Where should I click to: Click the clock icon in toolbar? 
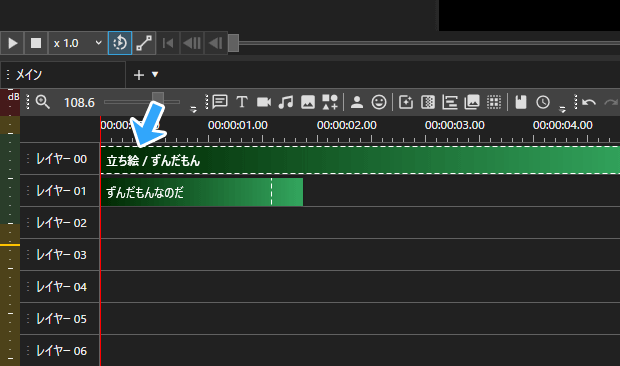pyautogui.click(x=543, y=102)
